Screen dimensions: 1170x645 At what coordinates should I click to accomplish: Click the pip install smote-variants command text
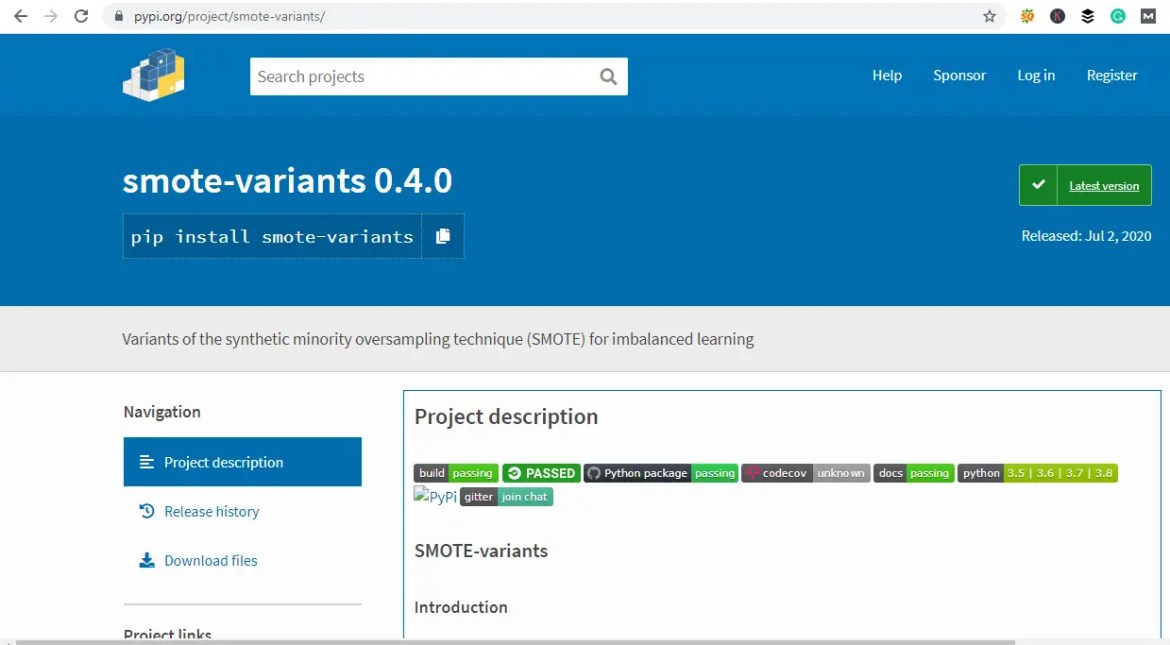pyautogui.click(x=272, y=237)
